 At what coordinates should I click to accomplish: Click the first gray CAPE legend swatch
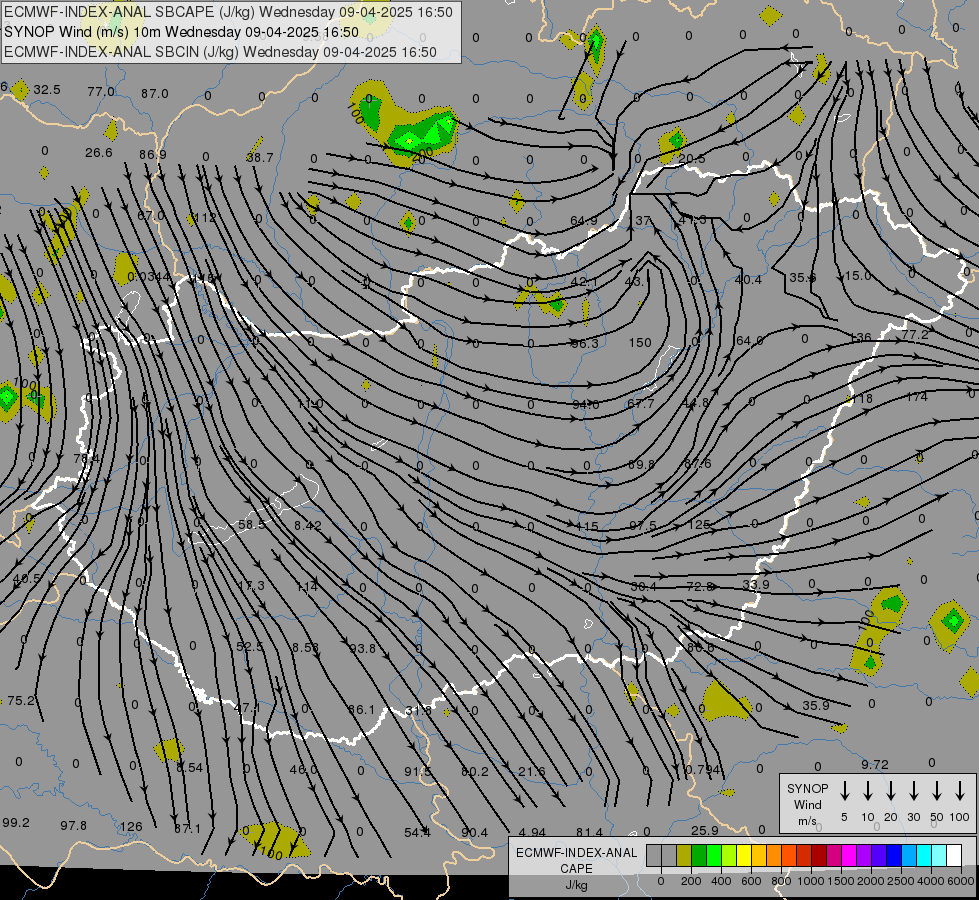coord(654,855)
